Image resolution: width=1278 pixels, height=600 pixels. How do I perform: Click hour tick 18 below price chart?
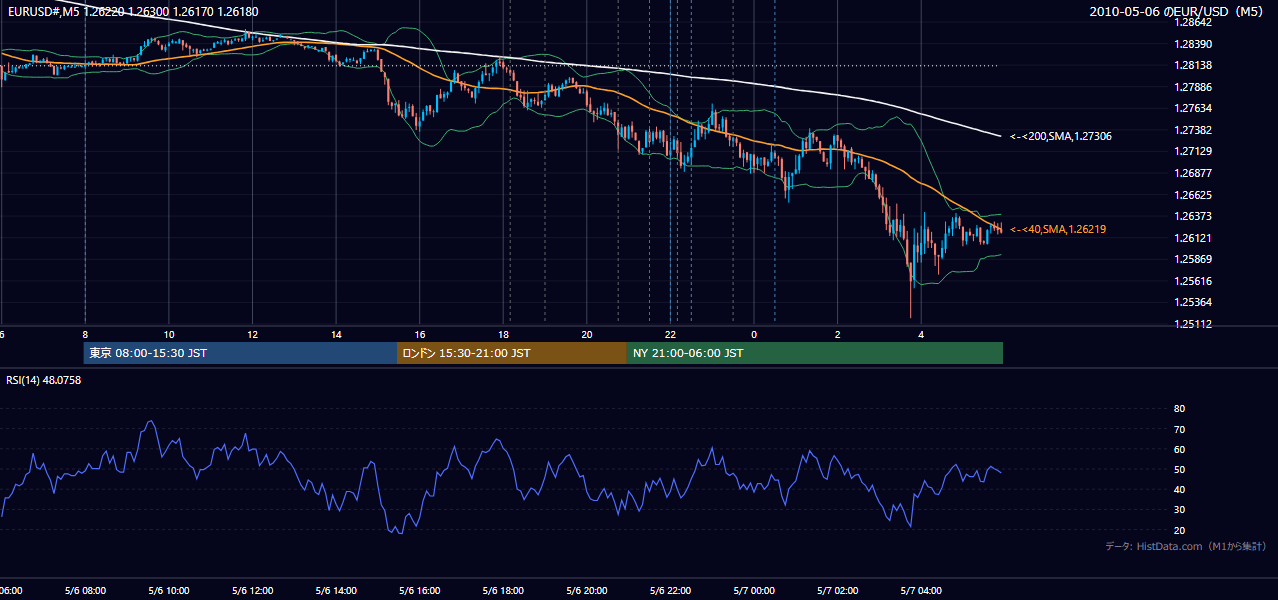504,334
